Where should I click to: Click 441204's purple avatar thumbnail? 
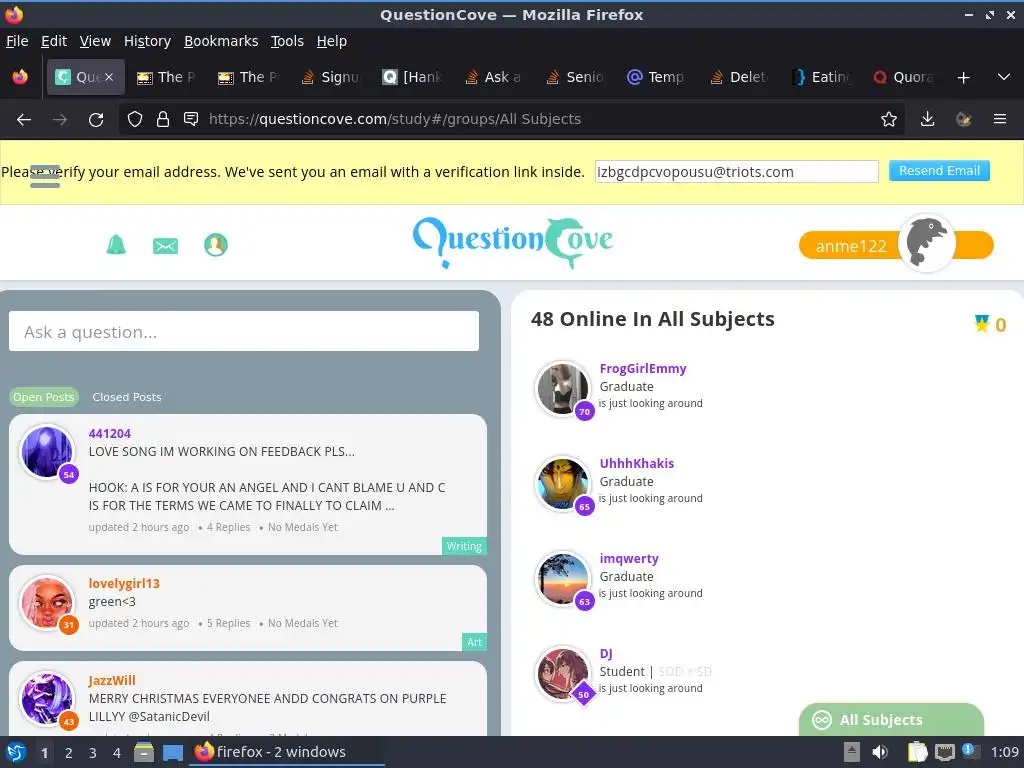click(47, 452)
